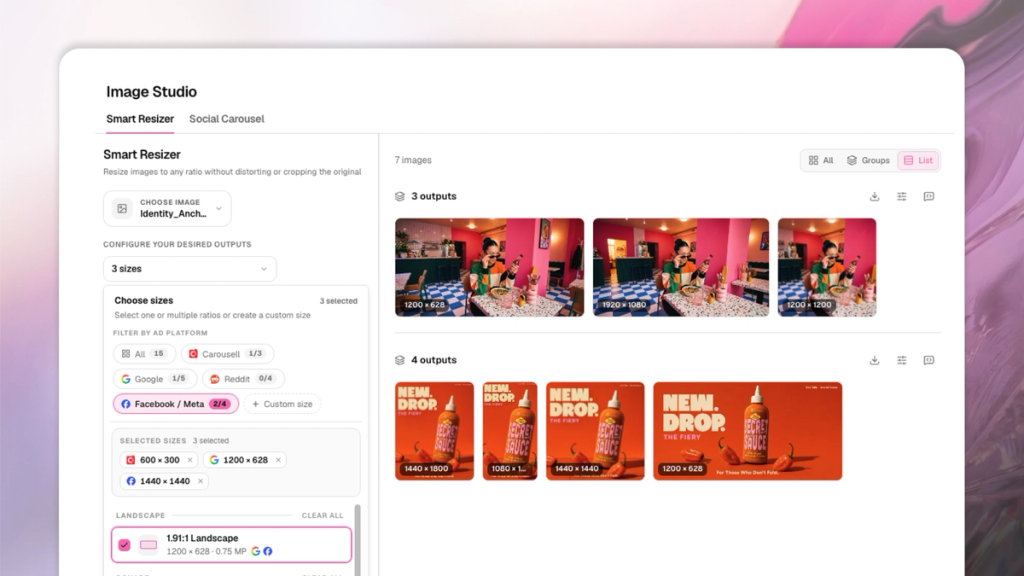
Task: Switch to List view mode
Action: [918, 161]
